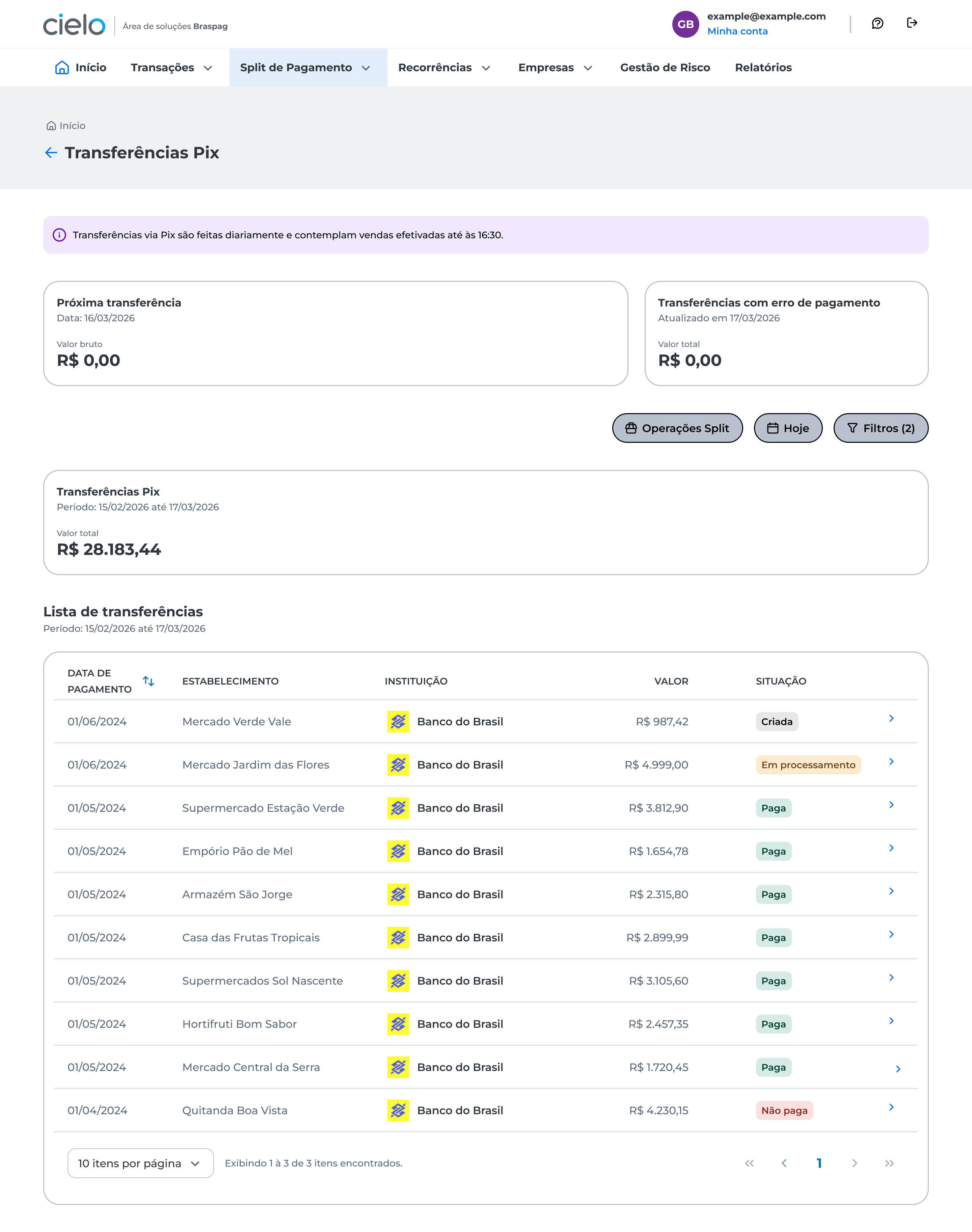The height and width of the screenshot is (1232, 972).
Task: Click value R$ 987,42
Action: [x=662, y=722]
